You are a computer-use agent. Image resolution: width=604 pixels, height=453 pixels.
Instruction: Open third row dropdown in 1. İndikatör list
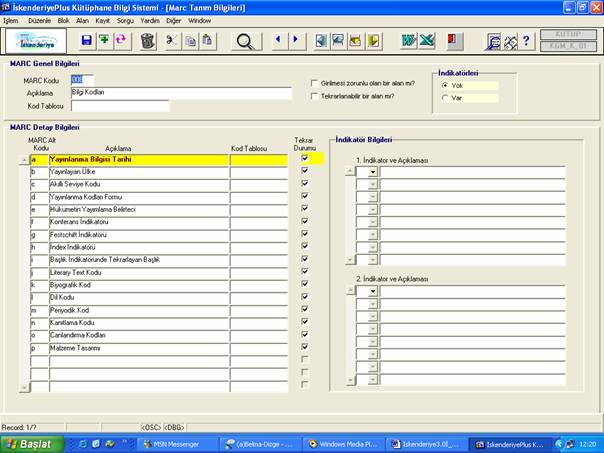(x=372, y=197)
